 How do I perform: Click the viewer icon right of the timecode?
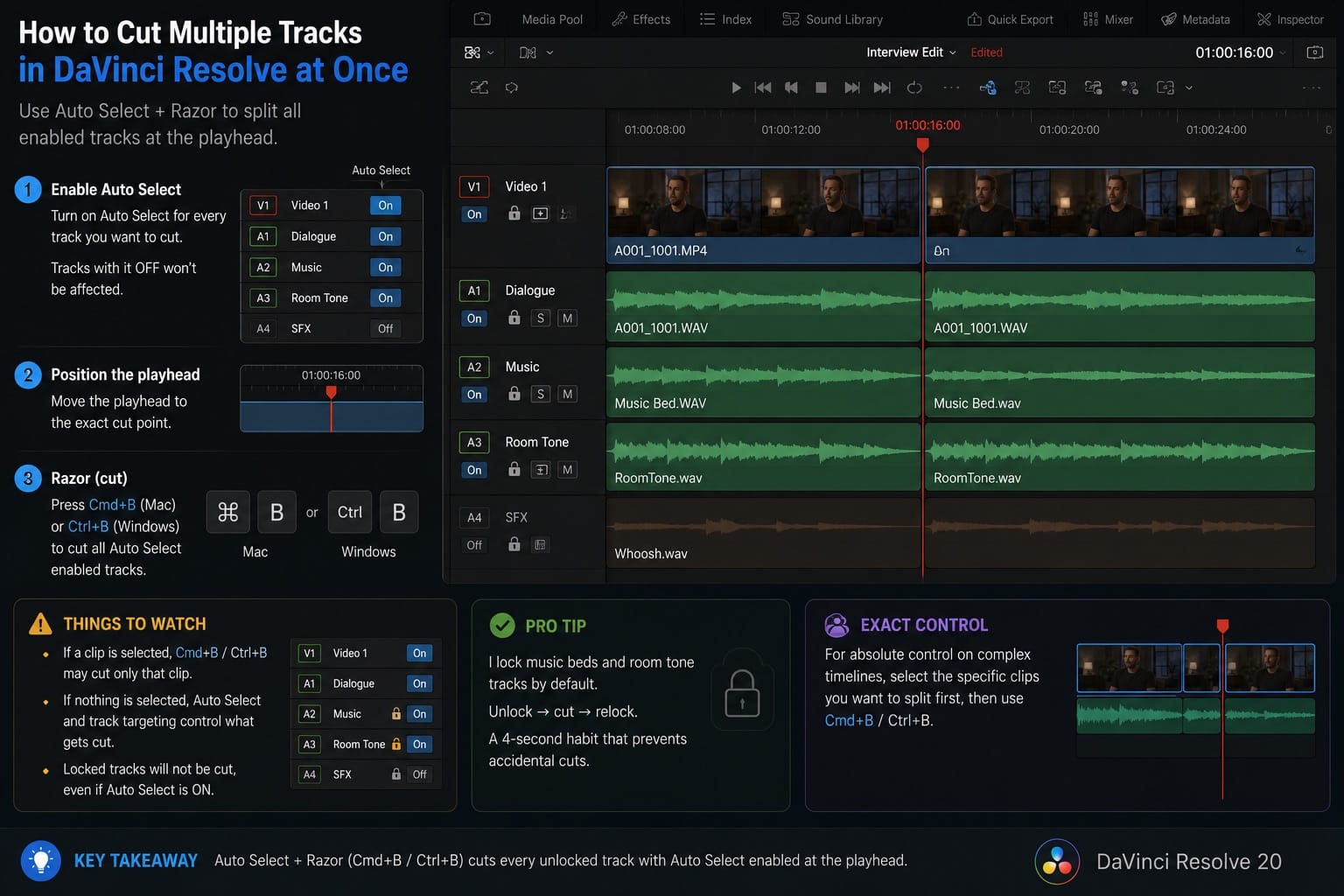point(1314,52)
